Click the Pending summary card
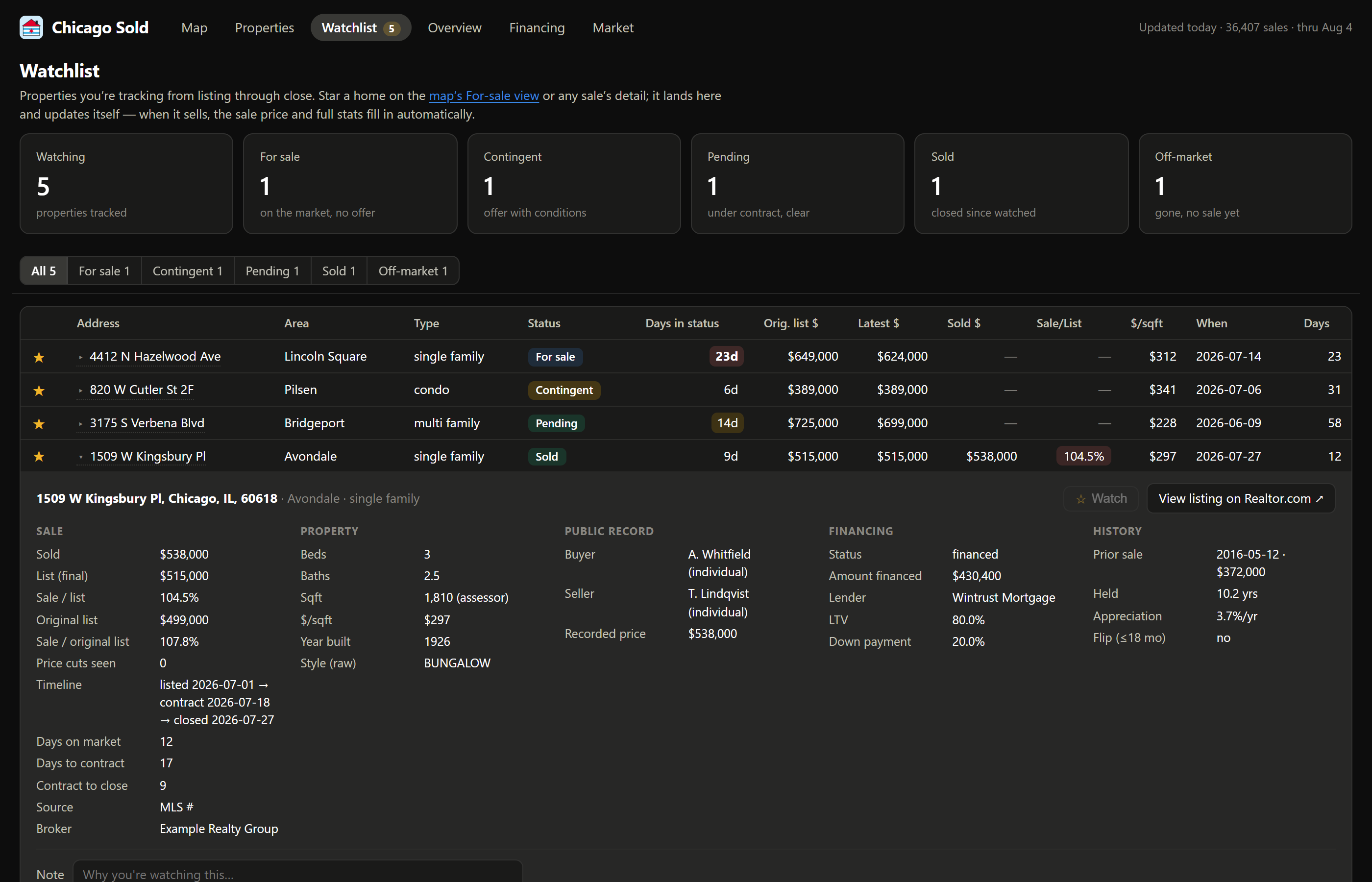Image resolution: width=1372 pixels, height=882 pixels. (x=797, y=184)
